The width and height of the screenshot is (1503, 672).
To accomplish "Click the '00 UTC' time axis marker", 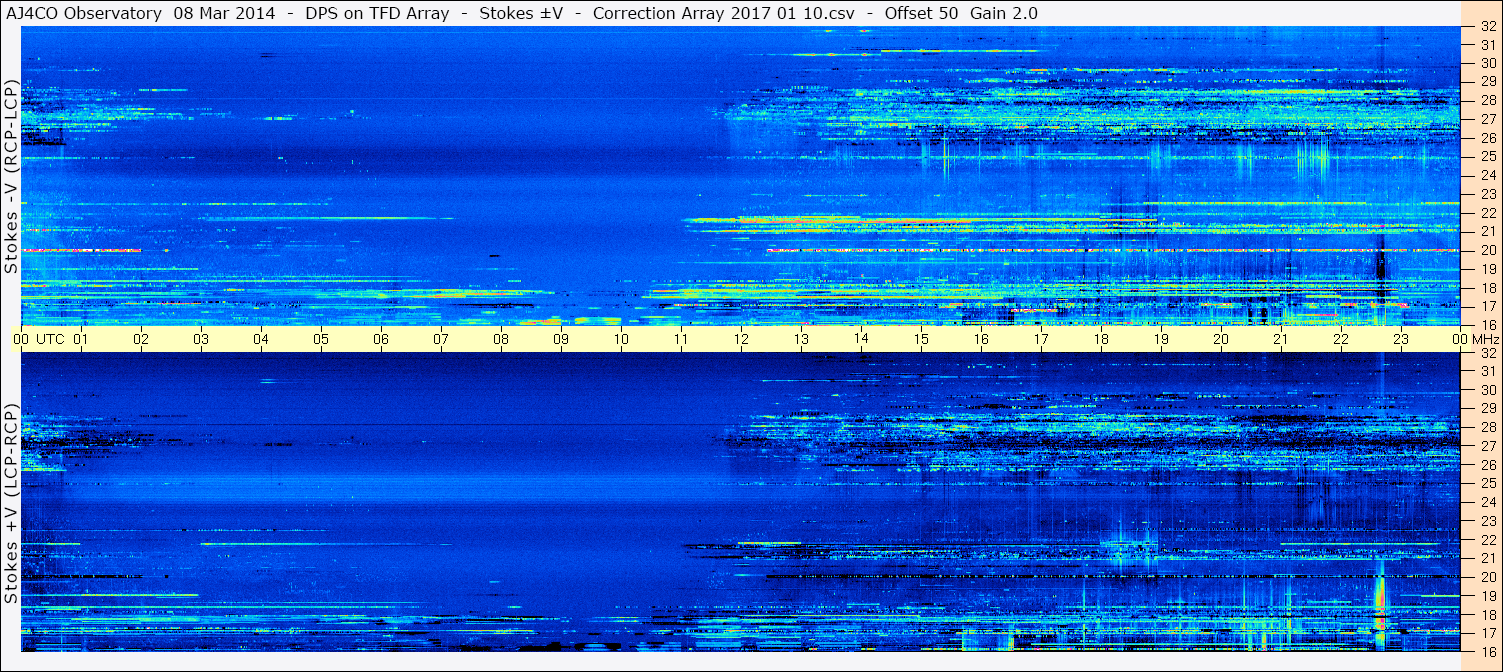I will tap(39, 339).
